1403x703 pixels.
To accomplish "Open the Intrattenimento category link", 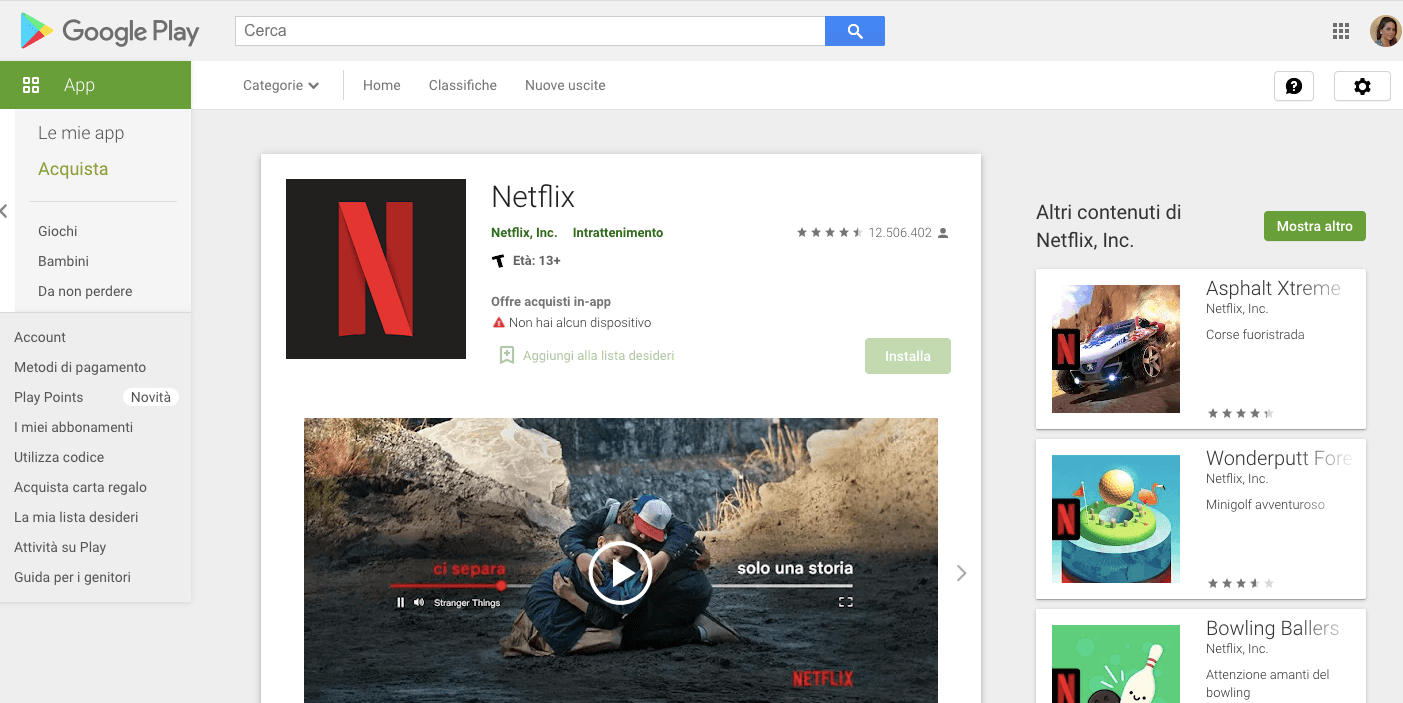I will pyautogui.click(x=618, y=233).
